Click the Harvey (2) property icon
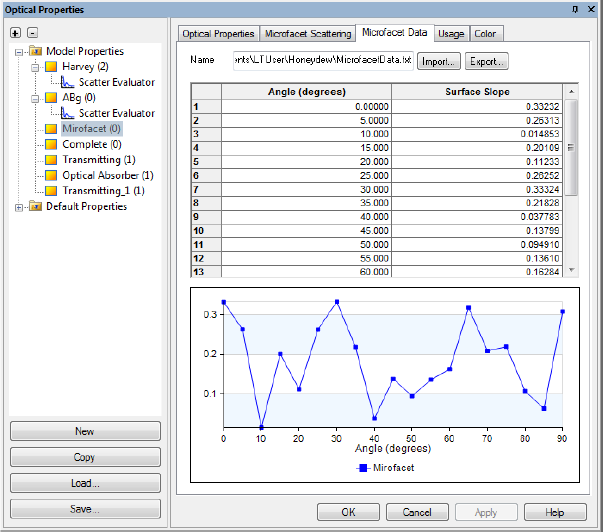Viewport: 605px width, 532px height. [51, 67]
